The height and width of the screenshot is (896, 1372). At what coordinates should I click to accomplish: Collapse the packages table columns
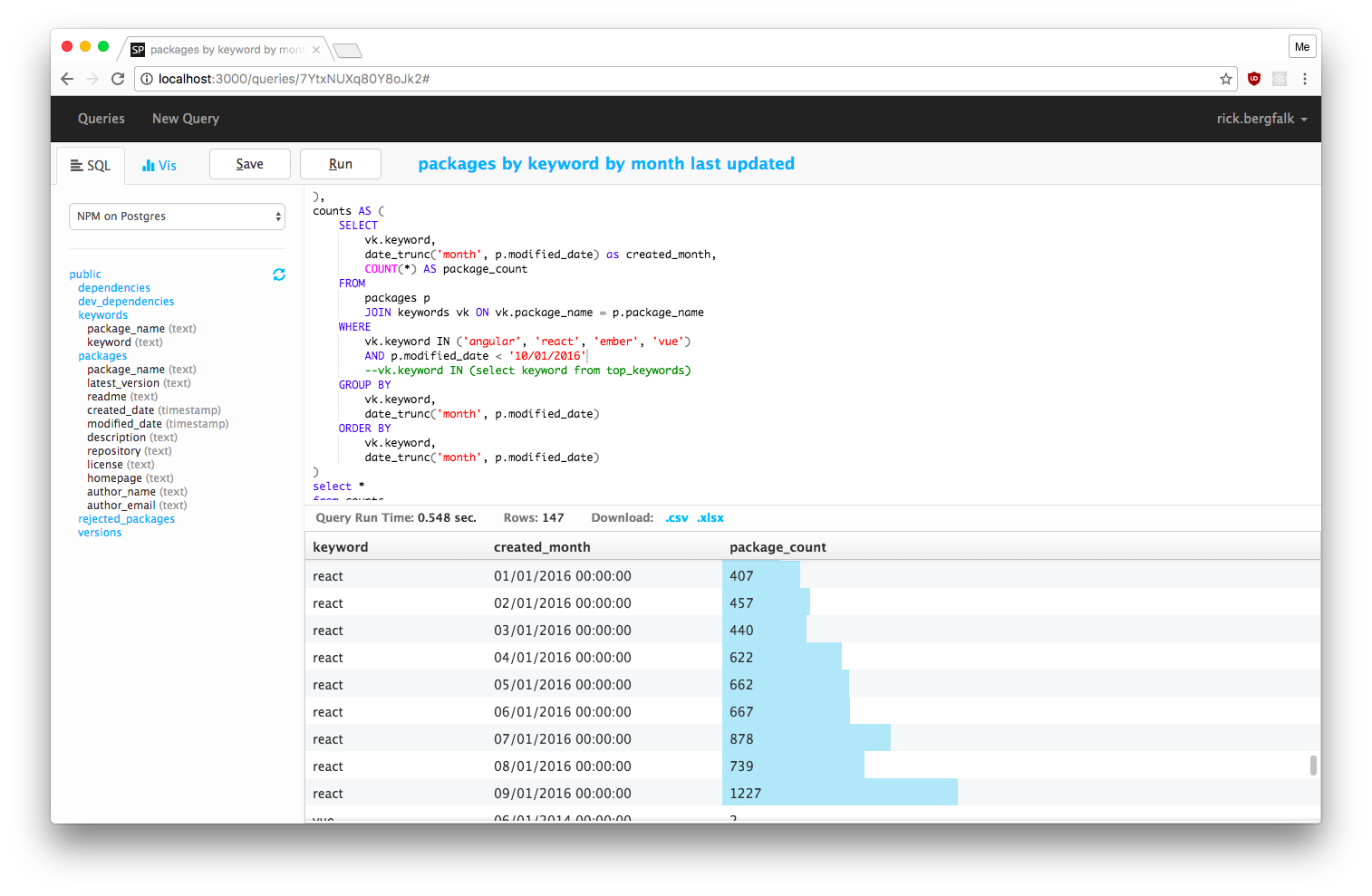click(102, 355)
